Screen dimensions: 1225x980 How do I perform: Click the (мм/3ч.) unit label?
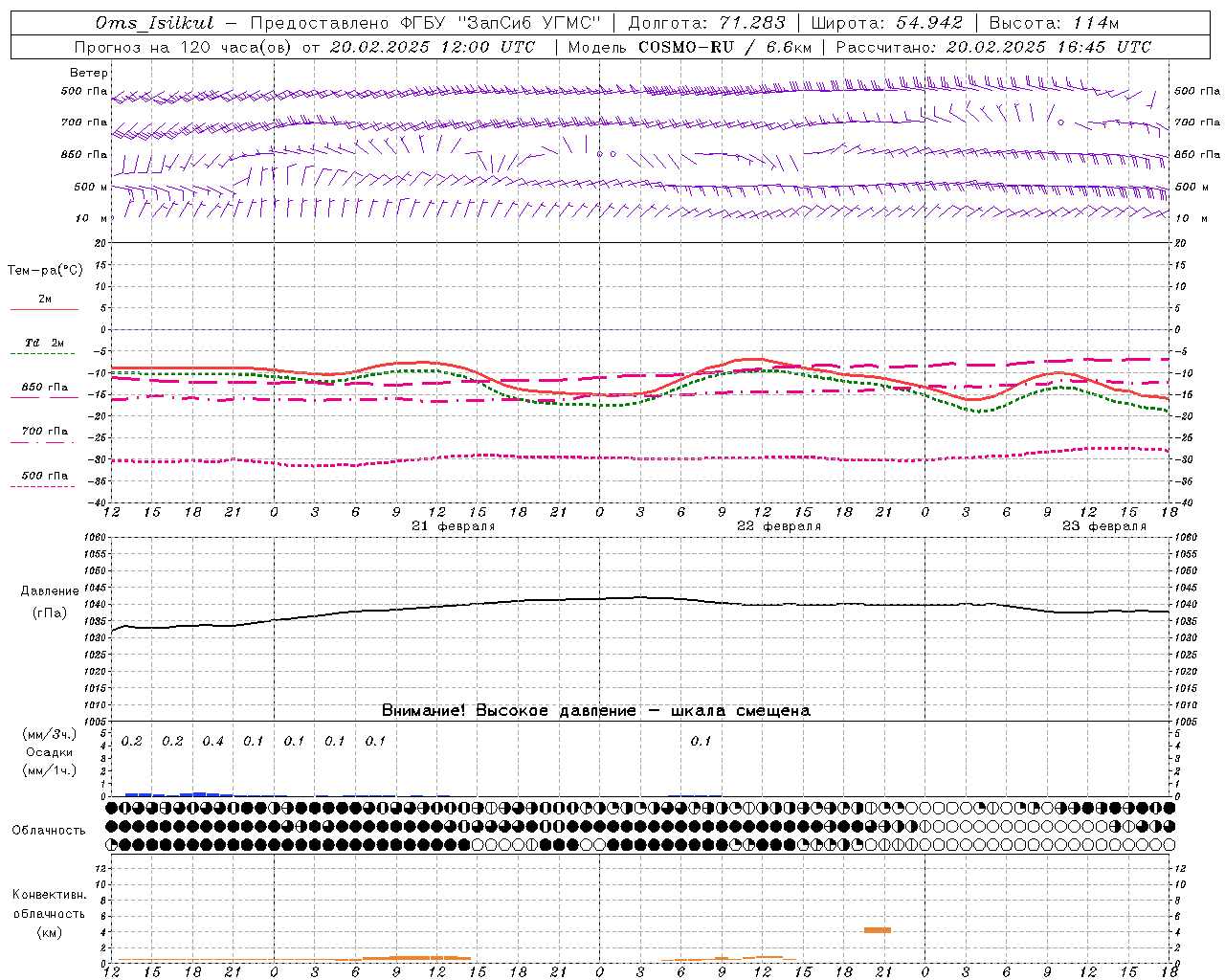[x=50, y=734]
